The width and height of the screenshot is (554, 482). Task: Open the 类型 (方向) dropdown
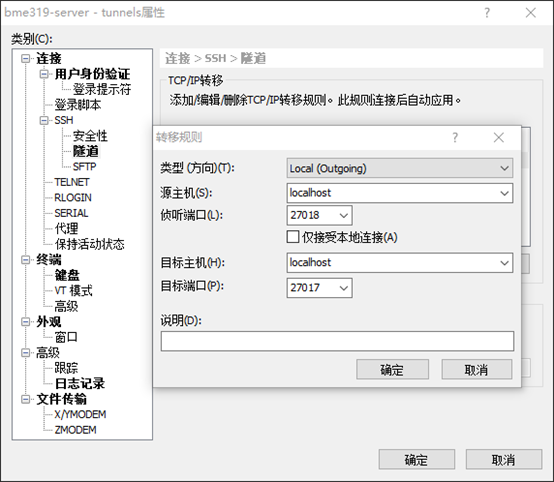click(x=400, y=168)
